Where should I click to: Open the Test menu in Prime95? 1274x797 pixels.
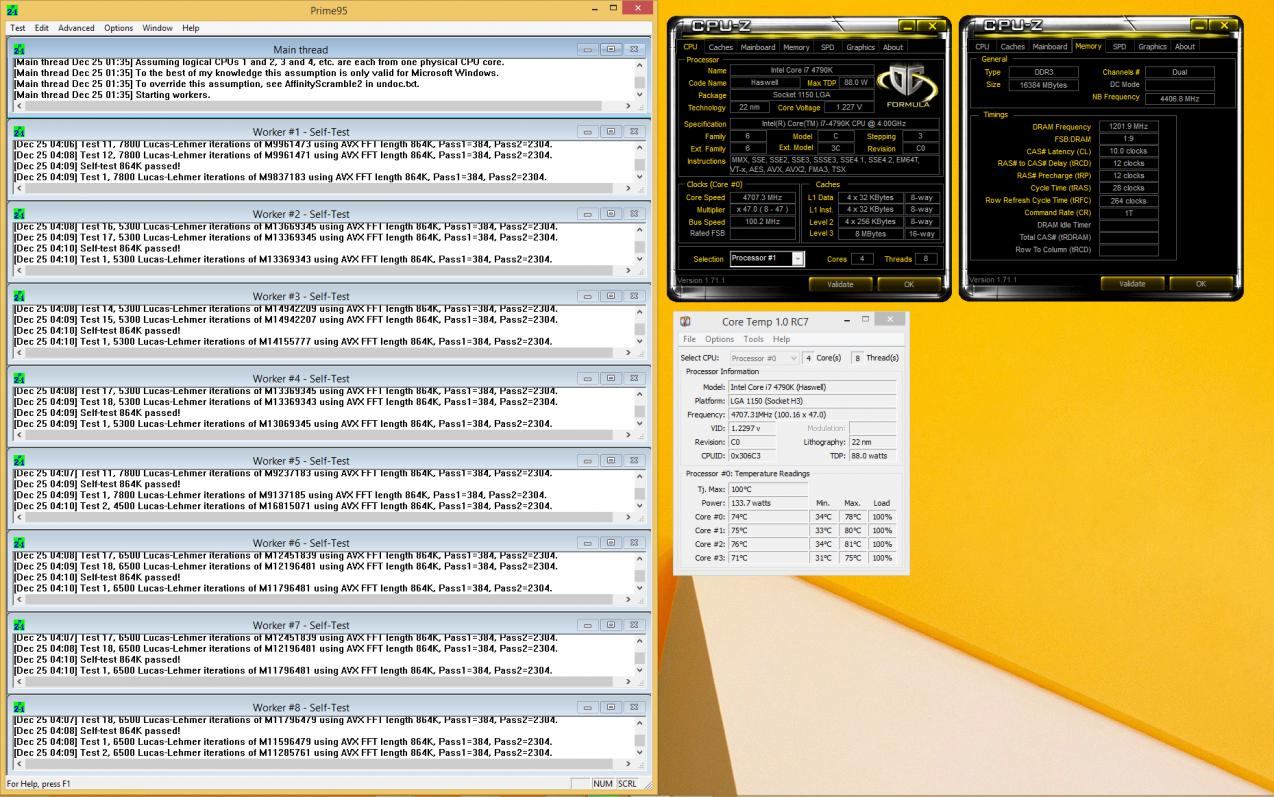pos(17,28)
